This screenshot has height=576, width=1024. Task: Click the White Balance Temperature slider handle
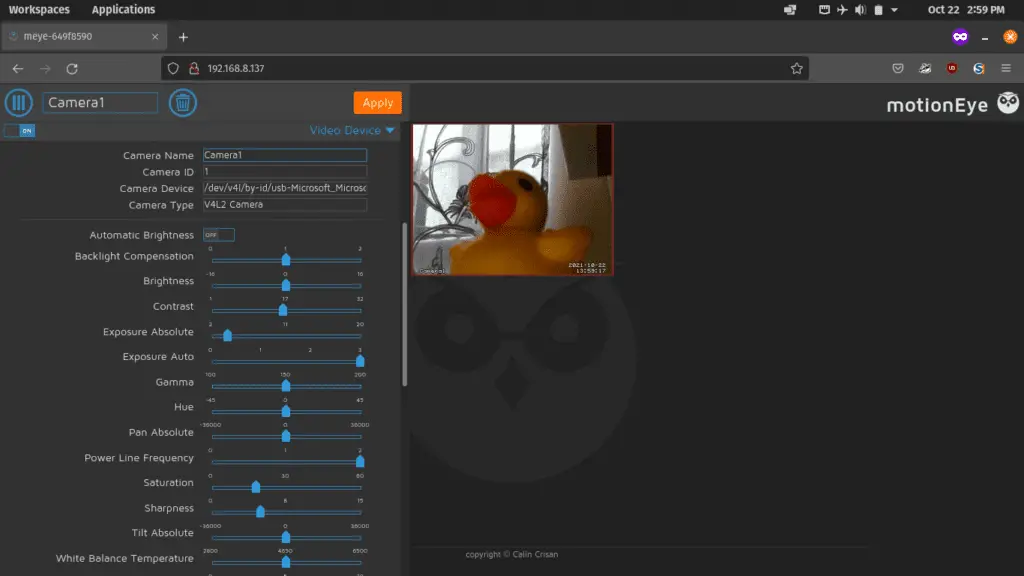point(286,562)
